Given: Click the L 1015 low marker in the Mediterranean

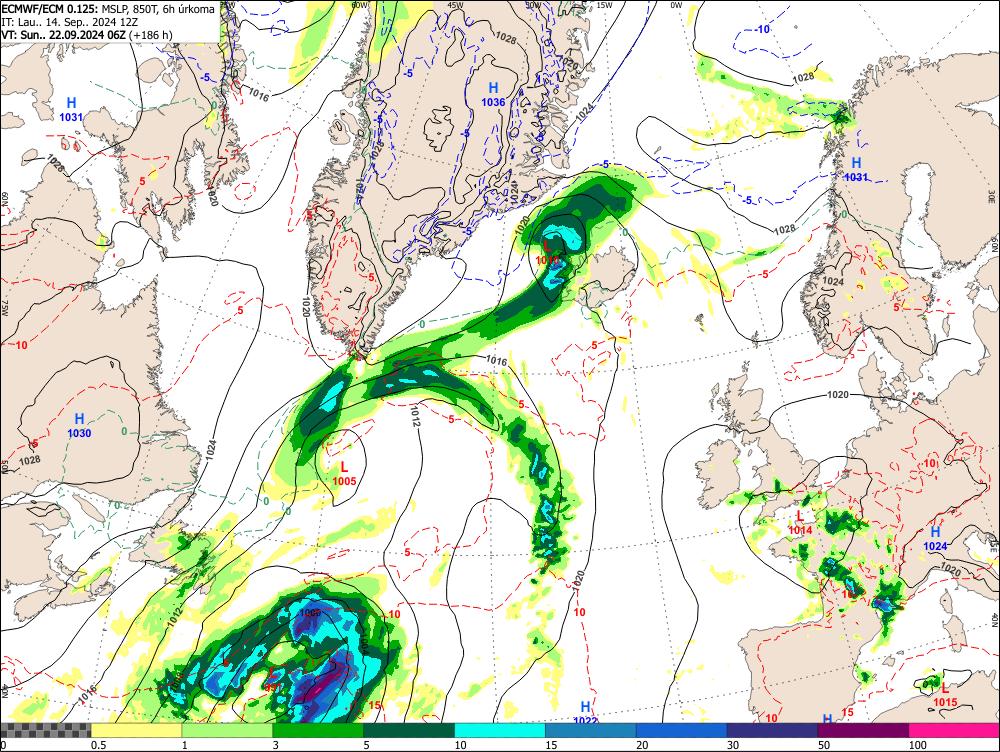Looking at the screenshot, I should pos(945,695).
